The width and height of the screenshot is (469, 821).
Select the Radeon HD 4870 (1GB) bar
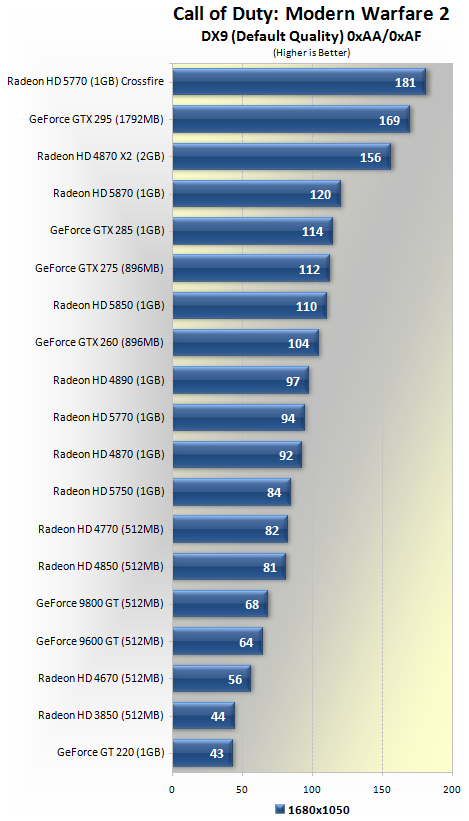[237, 455]
